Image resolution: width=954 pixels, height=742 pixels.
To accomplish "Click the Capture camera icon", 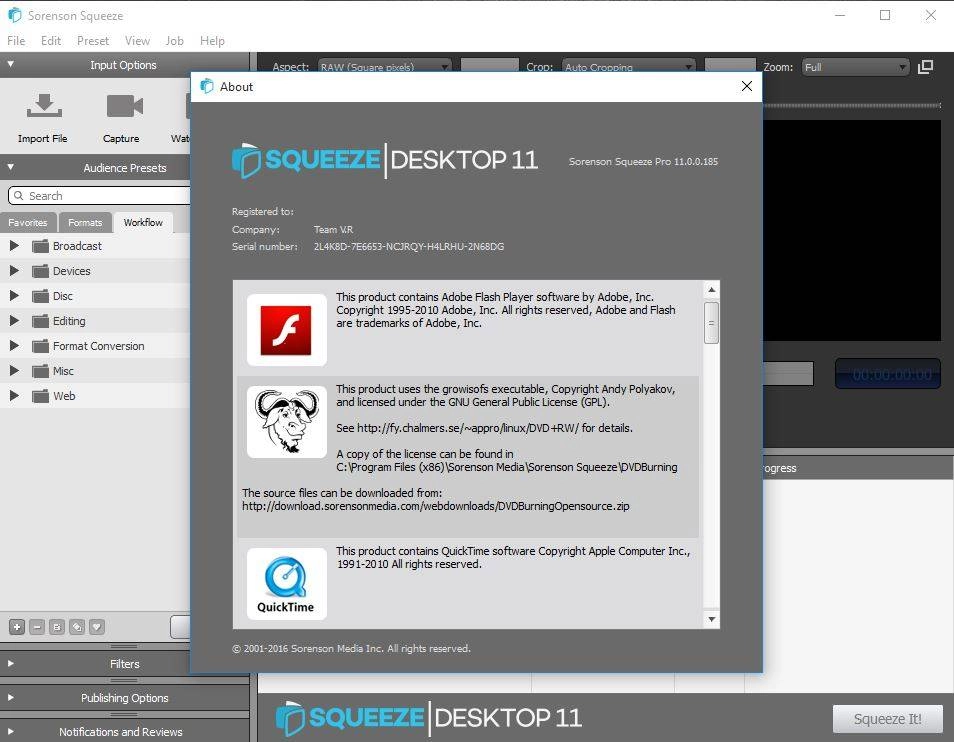I will click(124, 106).
